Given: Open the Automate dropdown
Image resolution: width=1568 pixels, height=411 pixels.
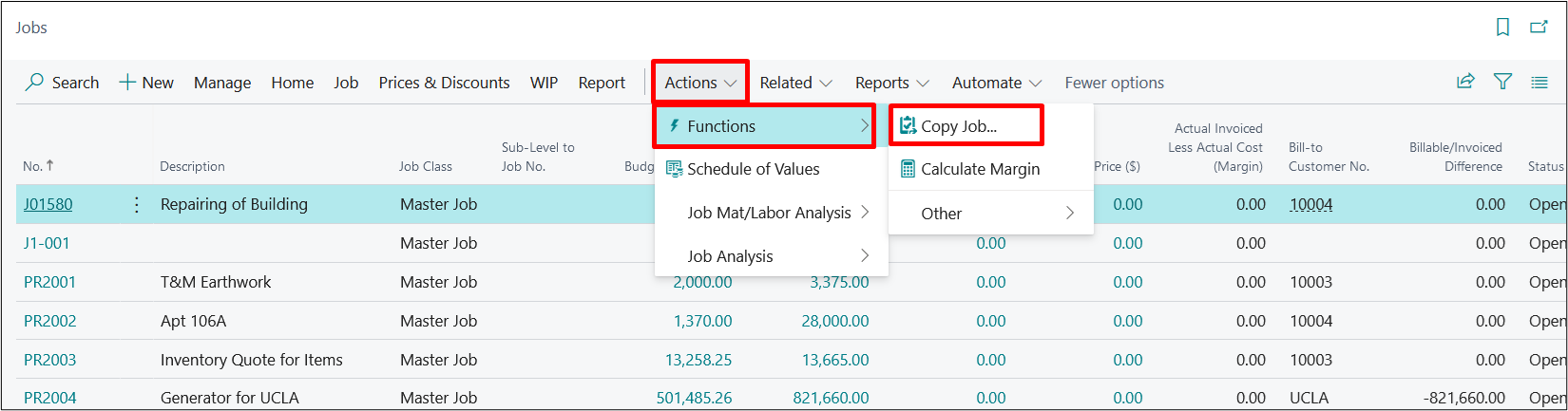Looking at the screenshot, I should click(996, 83).
